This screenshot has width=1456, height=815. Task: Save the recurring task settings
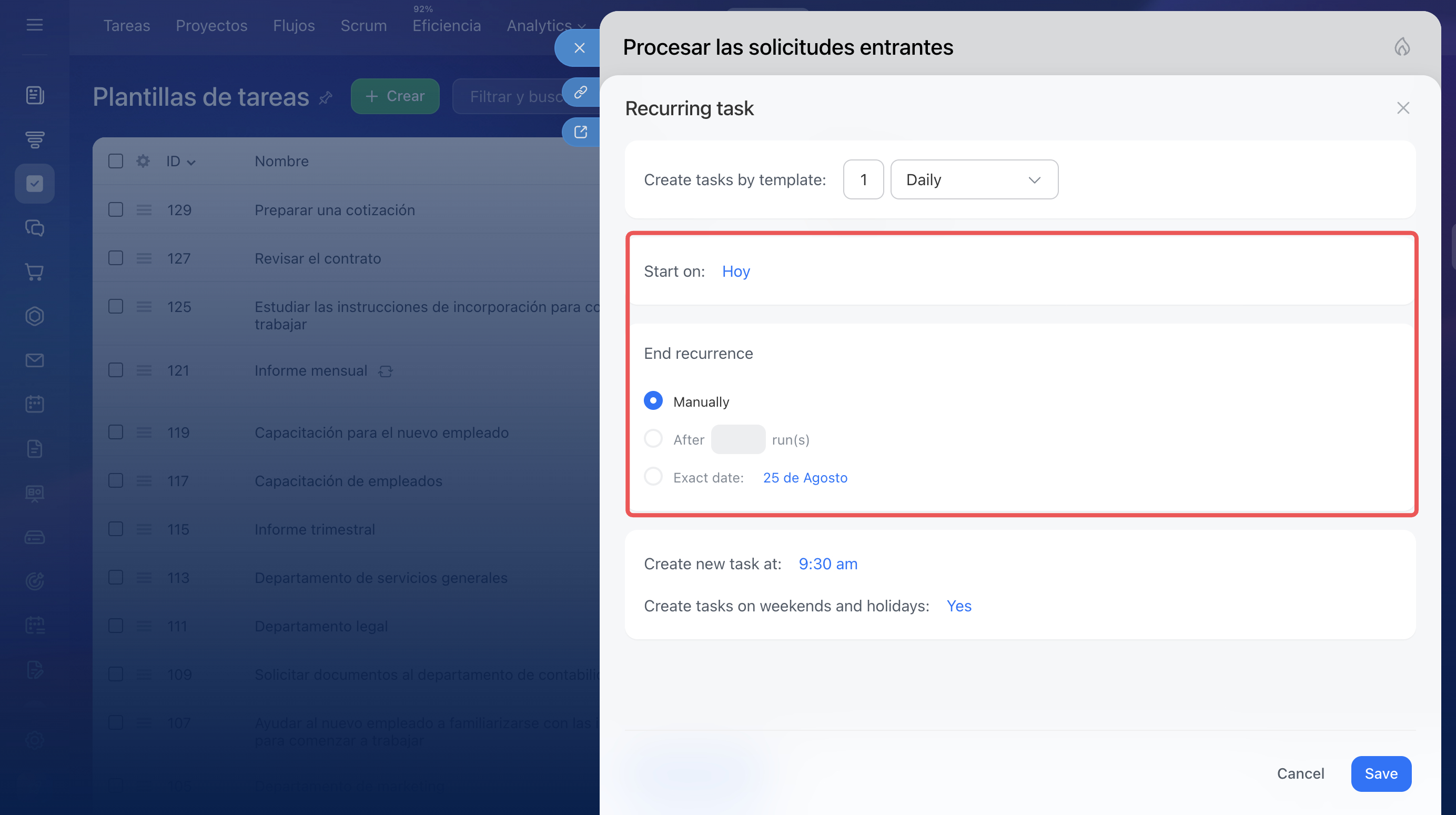[x=1381, y=773]
